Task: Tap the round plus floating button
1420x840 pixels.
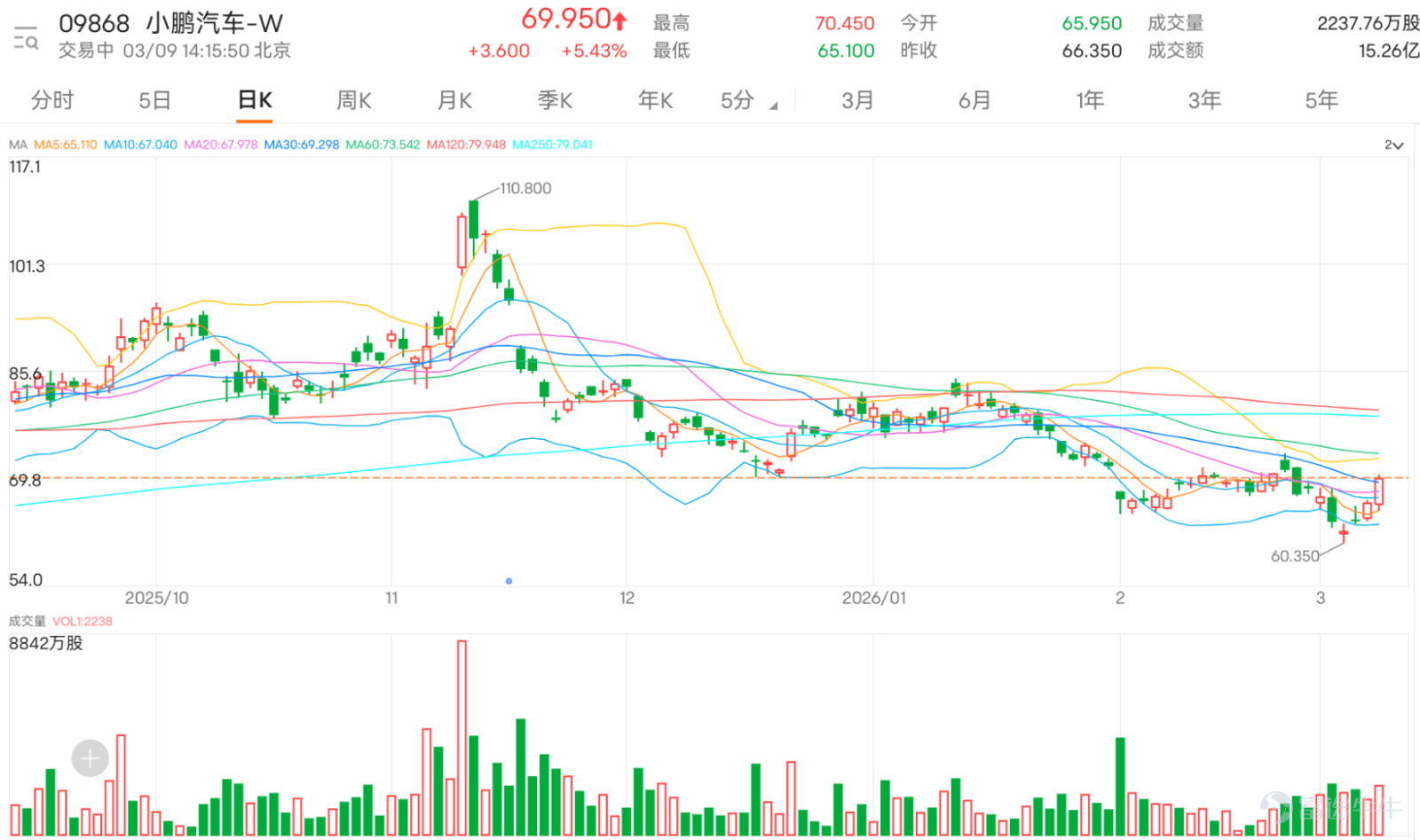Action: [90, 758]
